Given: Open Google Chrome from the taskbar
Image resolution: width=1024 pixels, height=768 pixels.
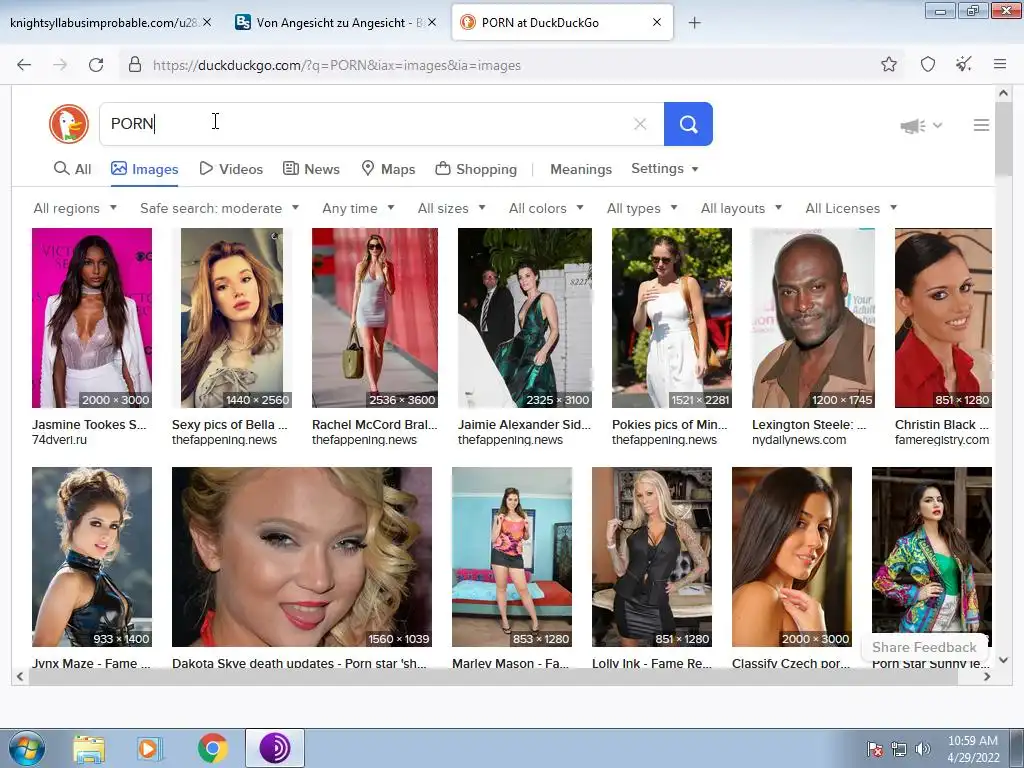Looking at the screenshot, I should pyautogui.click(x=212, y=748).
